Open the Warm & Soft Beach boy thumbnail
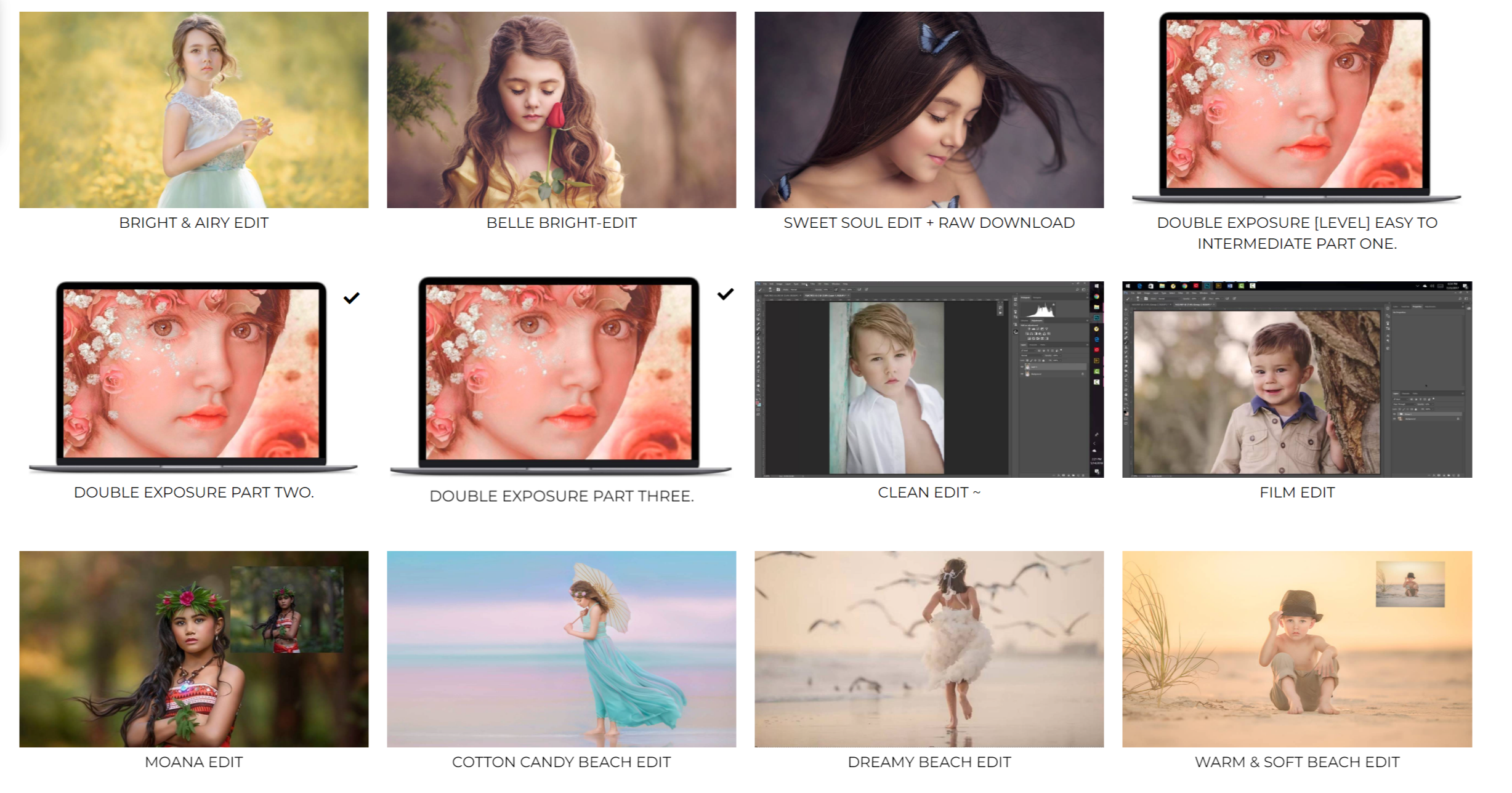This screenshot has height=793, width=1512. click(x=1296, y=649)
